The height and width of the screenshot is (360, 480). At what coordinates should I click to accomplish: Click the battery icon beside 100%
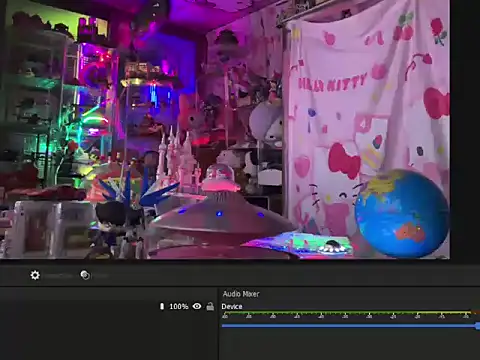point(162,306)
